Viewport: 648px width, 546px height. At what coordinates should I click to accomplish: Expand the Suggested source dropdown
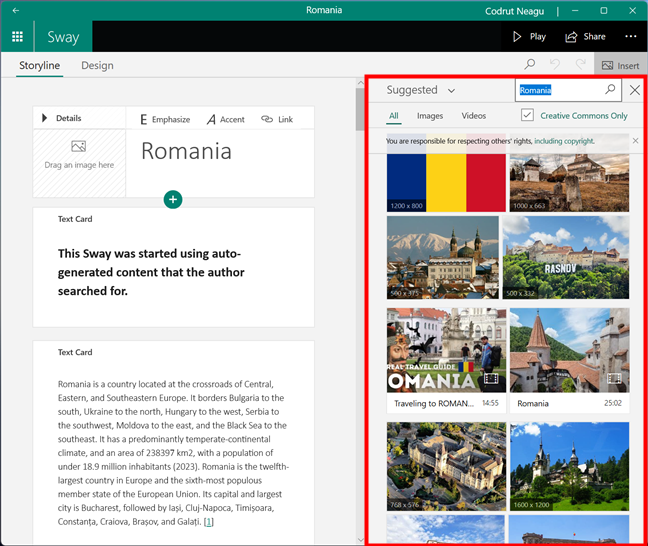(421, 90)
